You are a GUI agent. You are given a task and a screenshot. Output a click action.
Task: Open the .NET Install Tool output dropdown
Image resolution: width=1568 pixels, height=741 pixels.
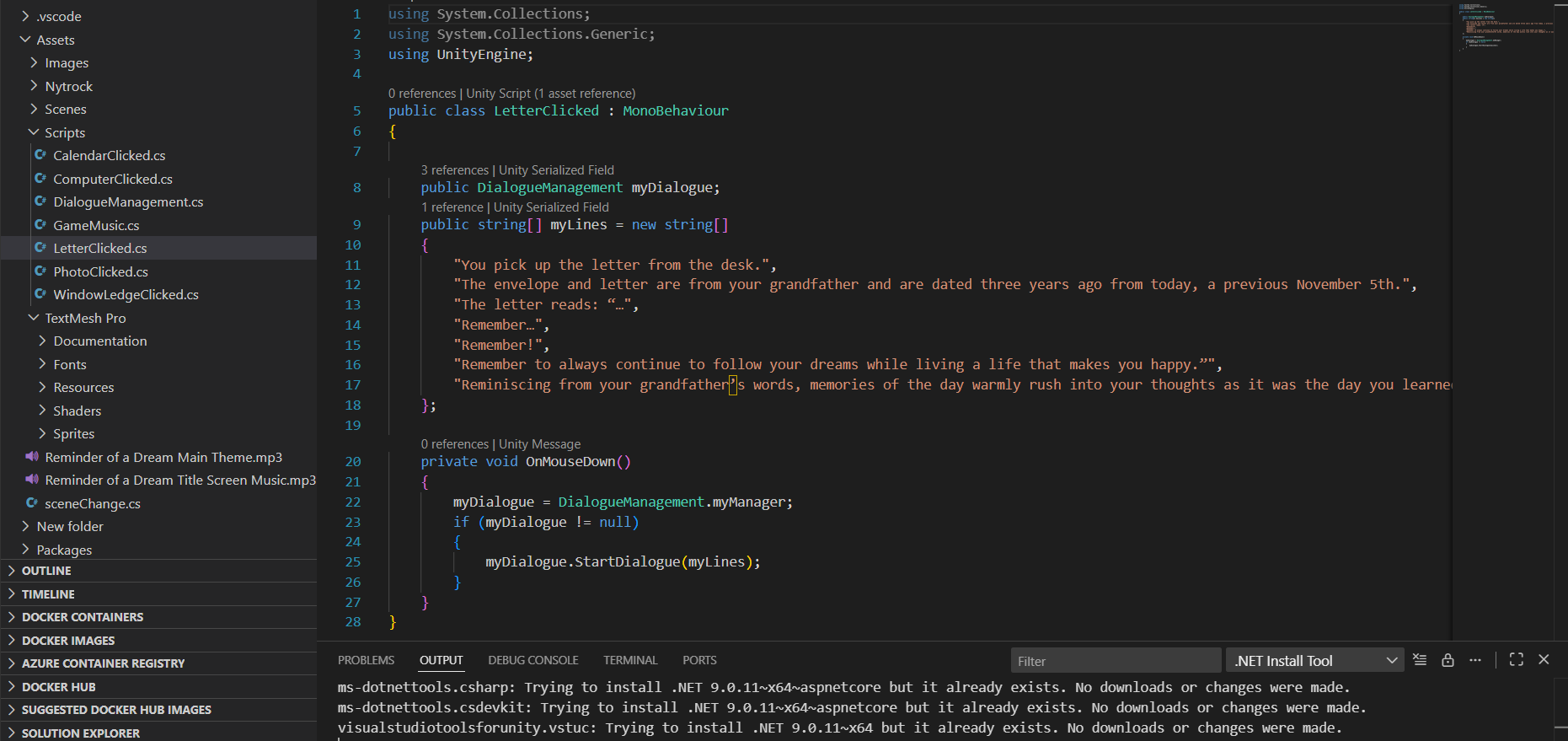[x=1314, y=660]
